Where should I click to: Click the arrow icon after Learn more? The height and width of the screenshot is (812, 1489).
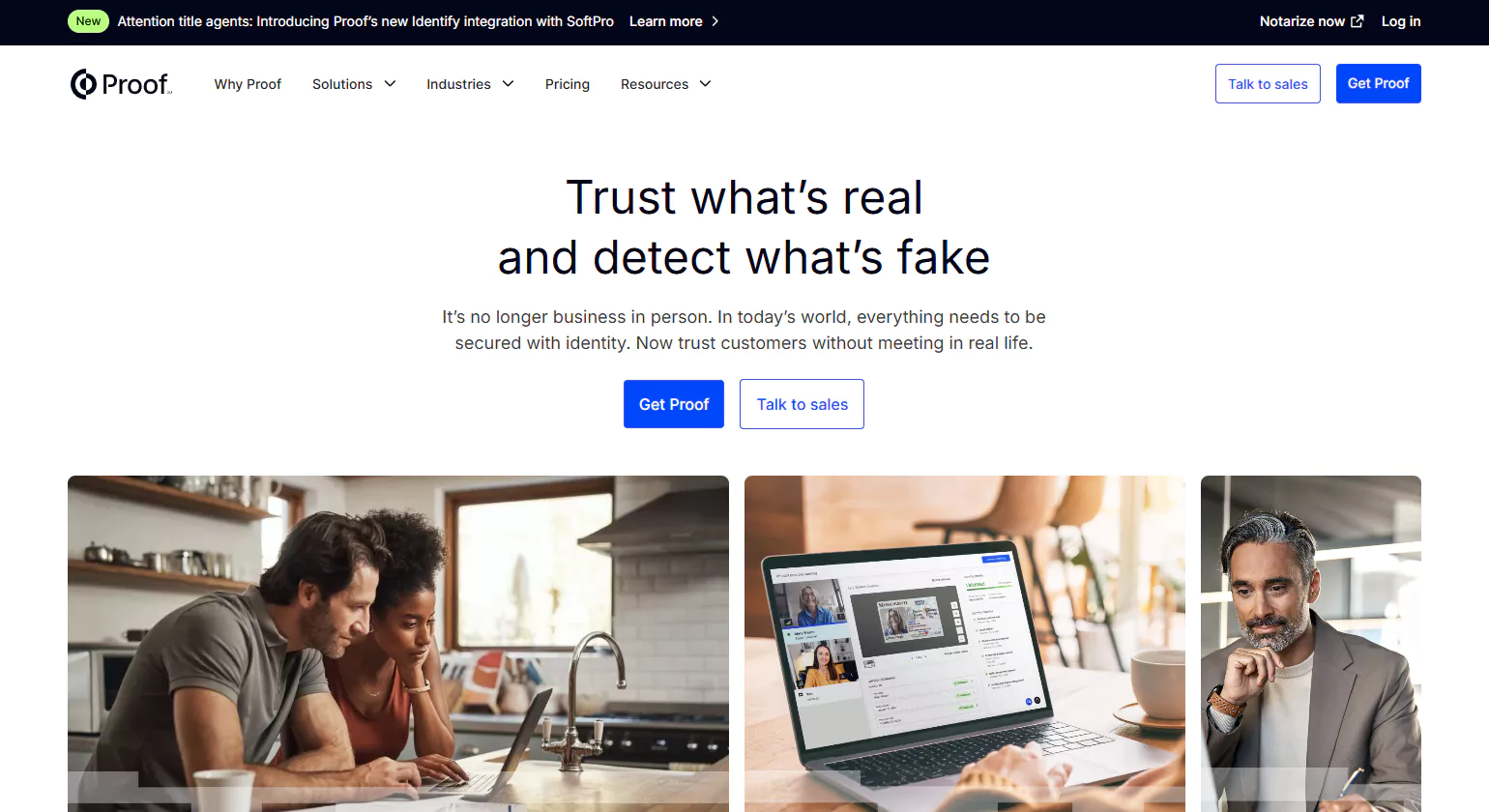point(715,21)
